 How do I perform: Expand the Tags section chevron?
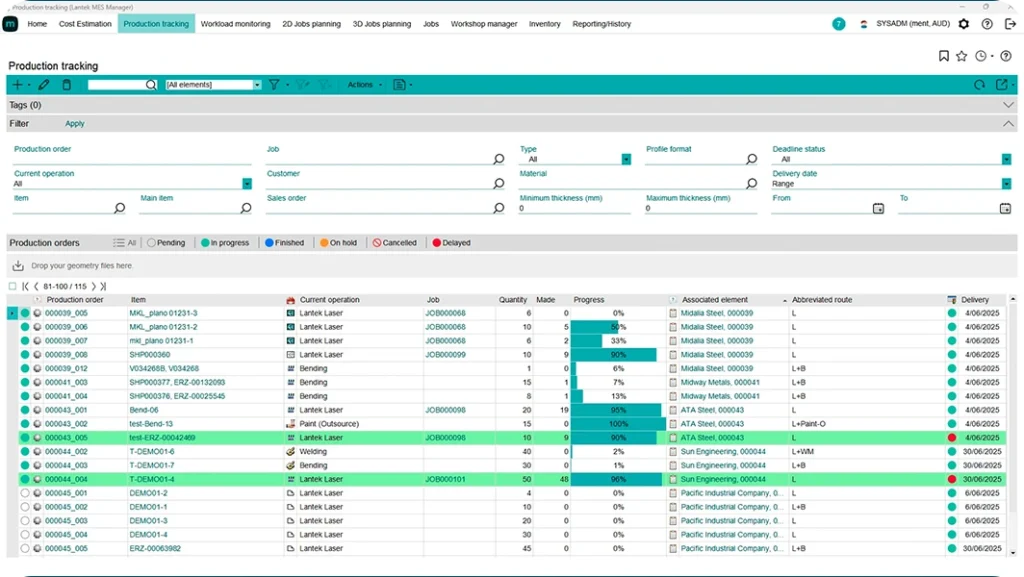click(x=1008, y=105)
